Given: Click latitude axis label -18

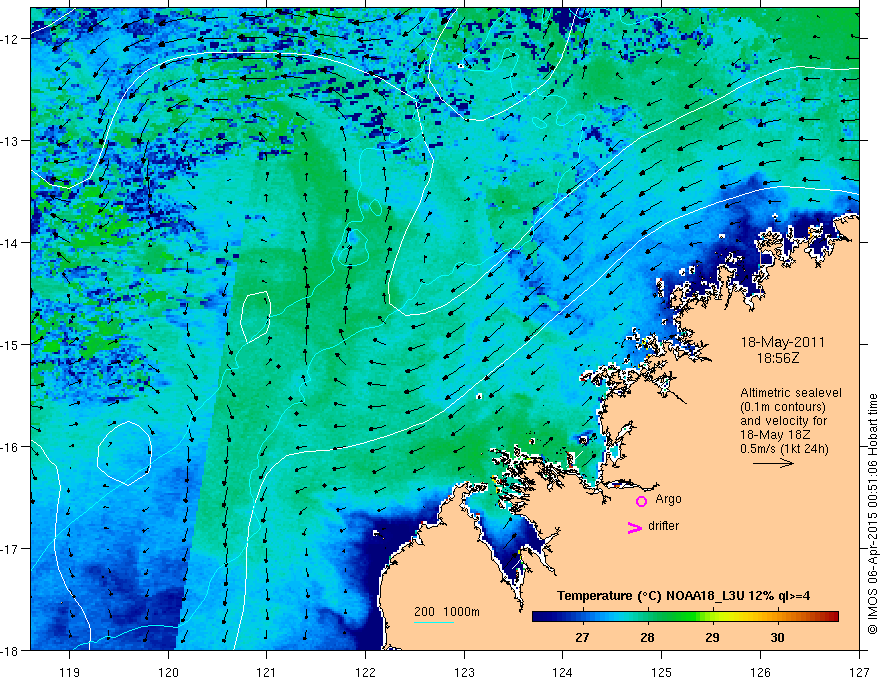Looking at the screenshot, I should pos(11,651).
